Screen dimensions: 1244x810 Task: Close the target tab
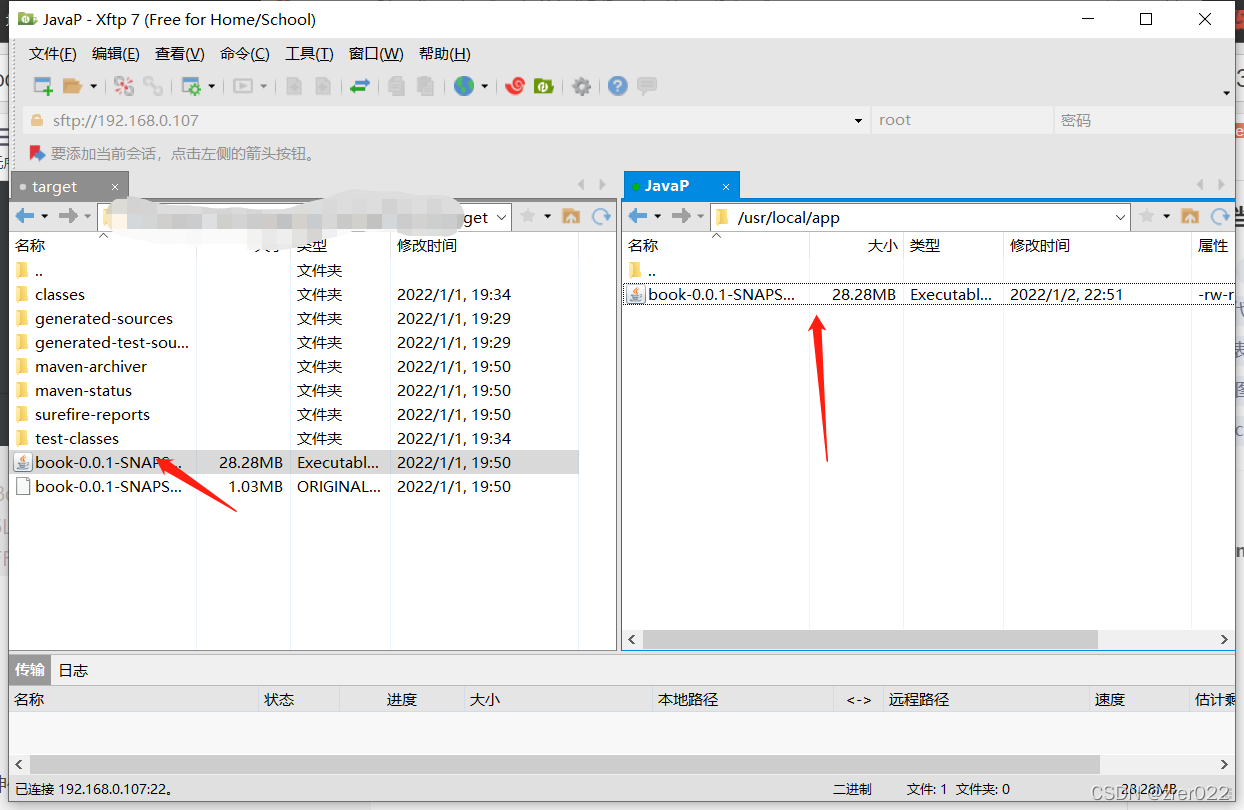(x=115, y=187)
